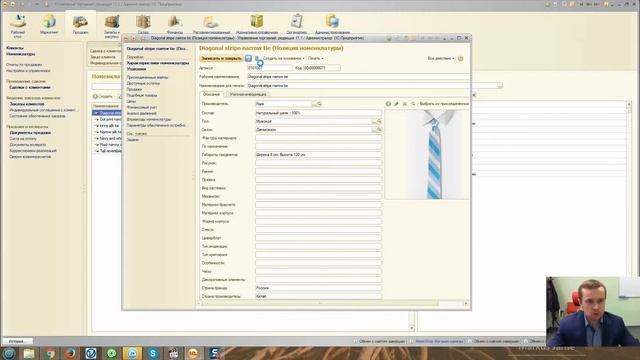
Task: Open Заказы клиентов in the main window
Action: 27,104
